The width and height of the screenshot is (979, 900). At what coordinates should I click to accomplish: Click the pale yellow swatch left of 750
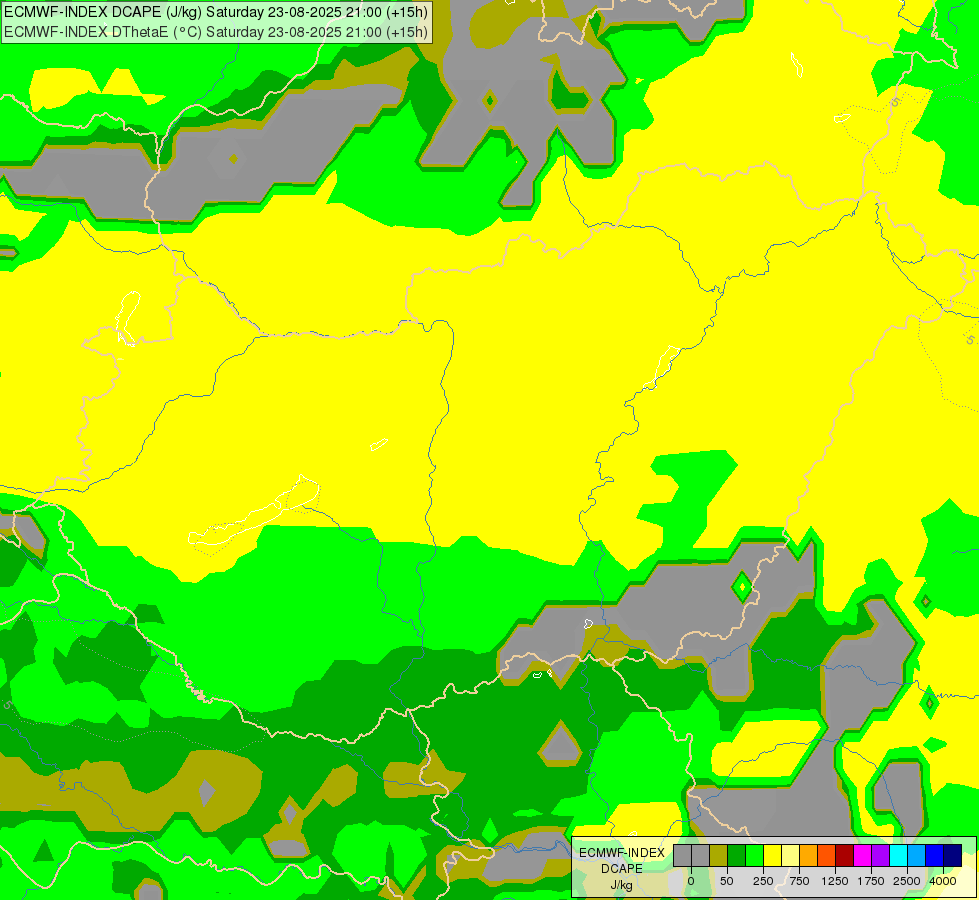click(790, 855)
